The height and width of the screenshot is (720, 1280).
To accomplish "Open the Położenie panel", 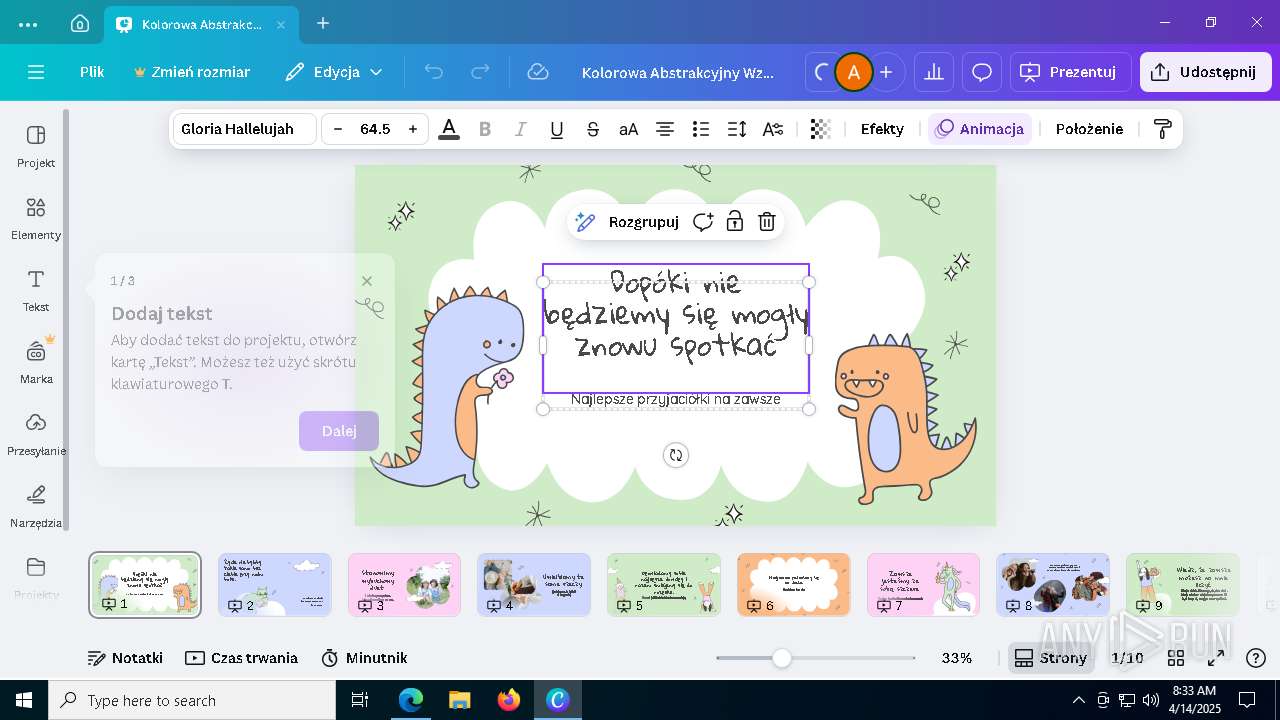I will click(x=1089, y=129).
